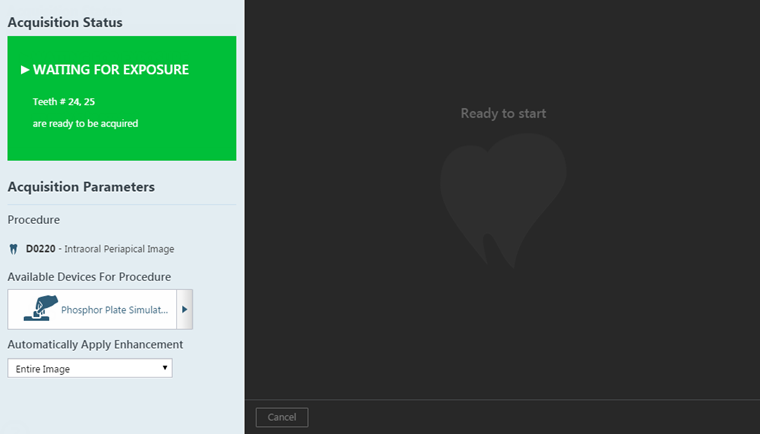Image resolution: width=760 pixels, height=434 pixels.
Task: Click the Teeth # 24, 25 text
Action: coord(64,102)
